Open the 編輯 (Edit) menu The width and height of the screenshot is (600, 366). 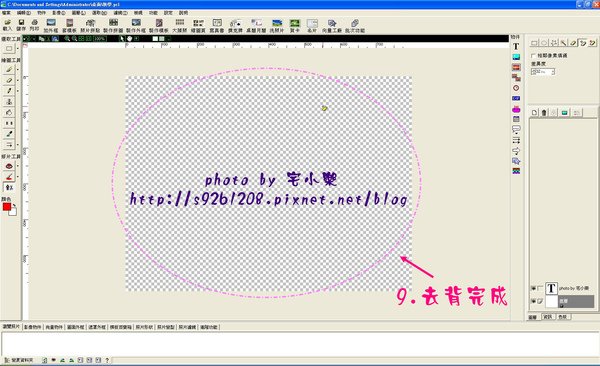[x=23, y=13]
